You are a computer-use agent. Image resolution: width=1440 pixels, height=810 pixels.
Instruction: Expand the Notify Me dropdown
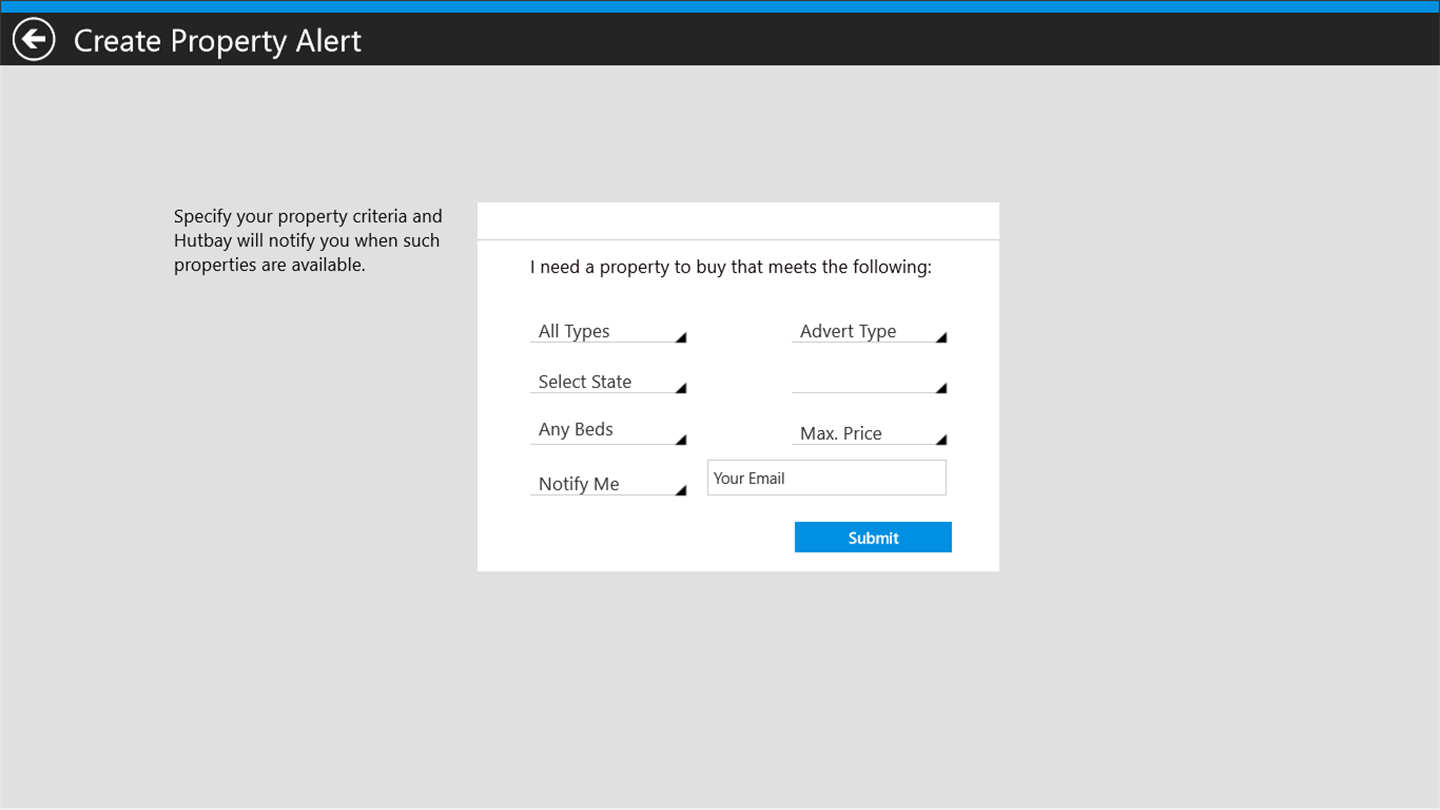600,484
